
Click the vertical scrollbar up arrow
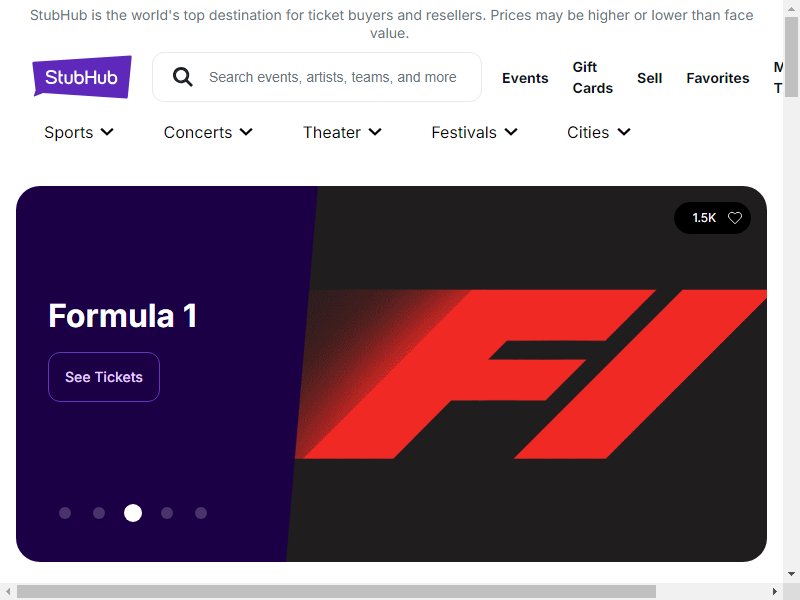pos(791,7)
